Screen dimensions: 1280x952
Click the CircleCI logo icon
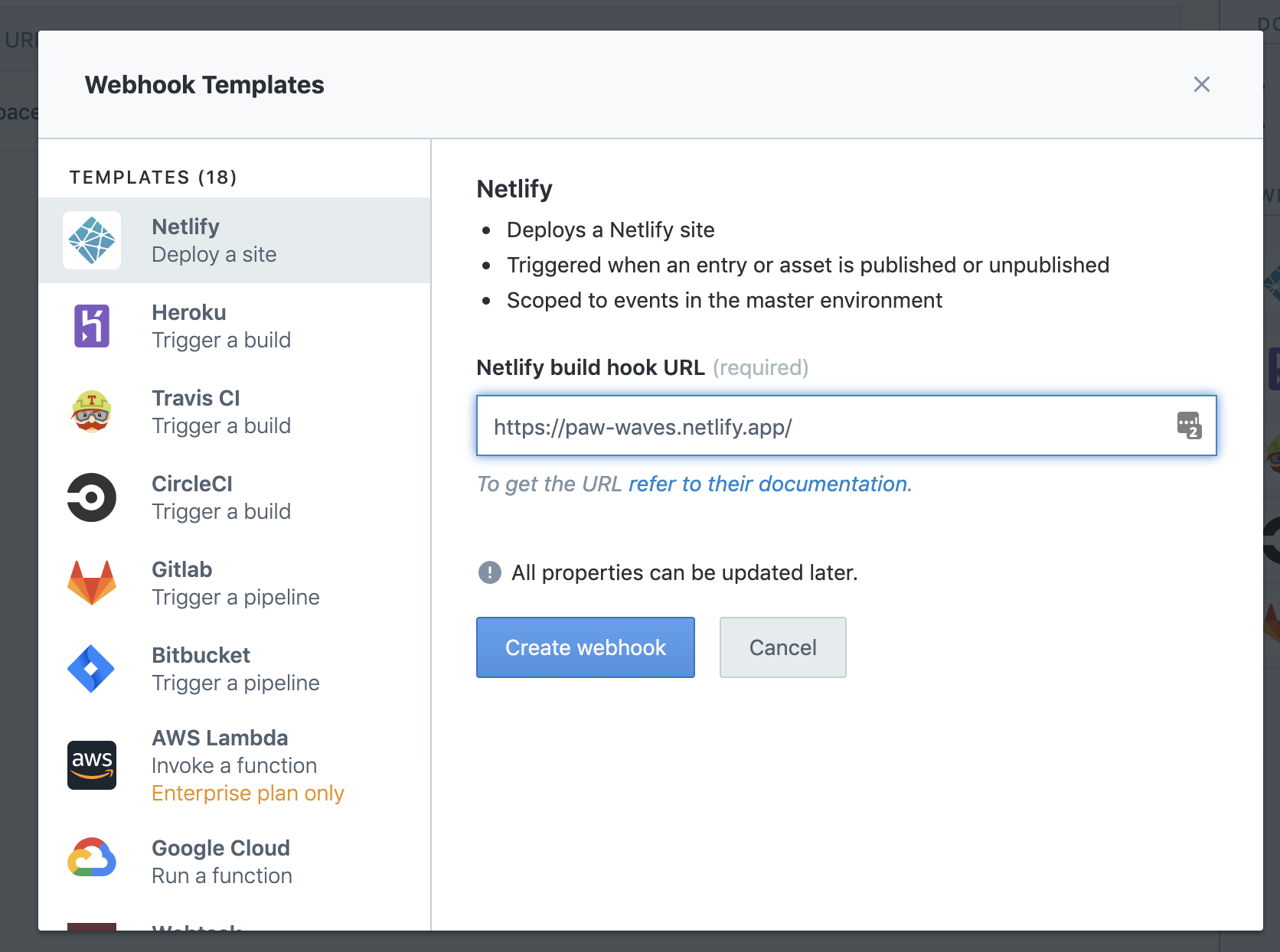pos(92,497)
